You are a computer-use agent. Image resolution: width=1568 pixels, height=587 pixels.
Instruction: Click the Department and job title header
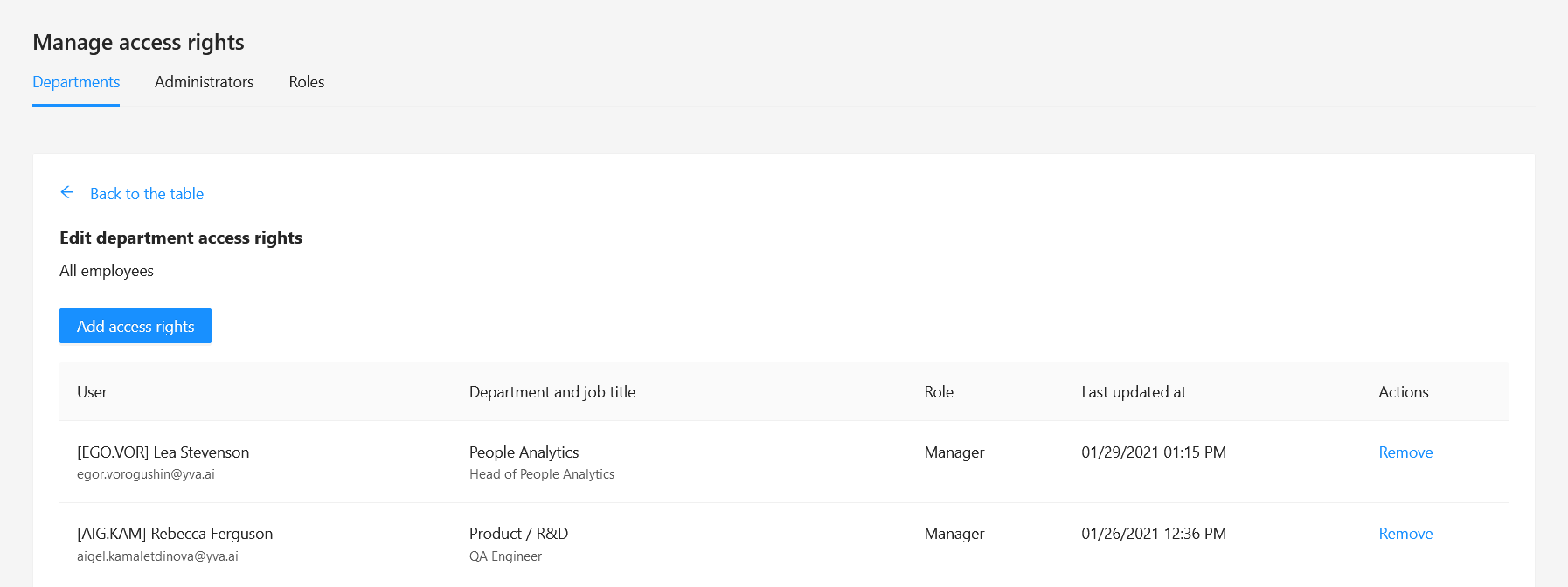[552, 392]
